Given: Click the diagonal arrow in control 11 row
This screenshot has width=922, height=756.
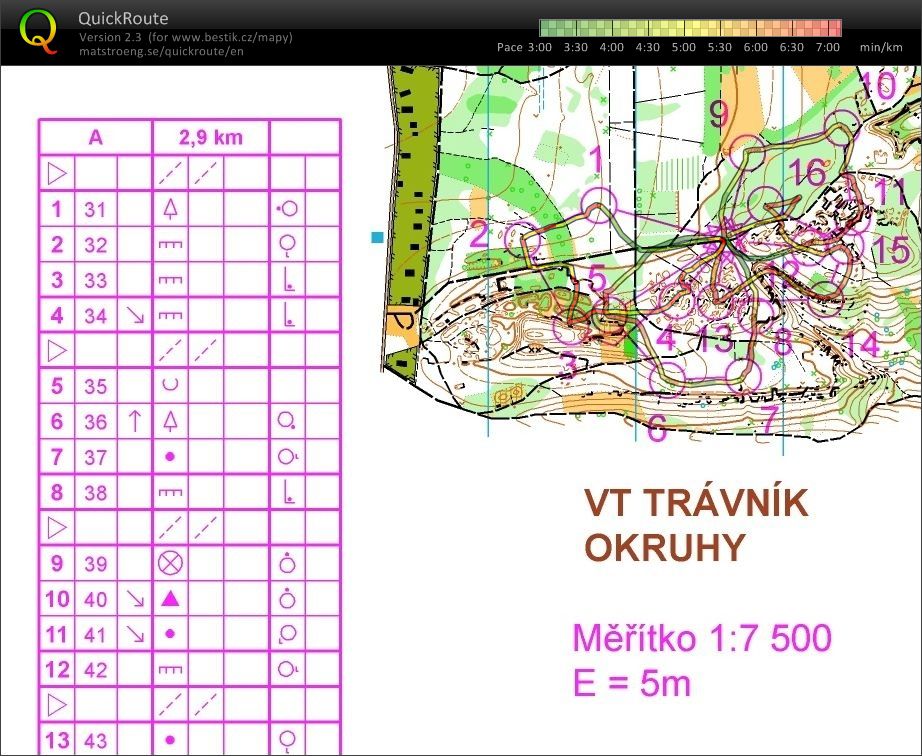Looking at the screenshot, I should (135, 634).
